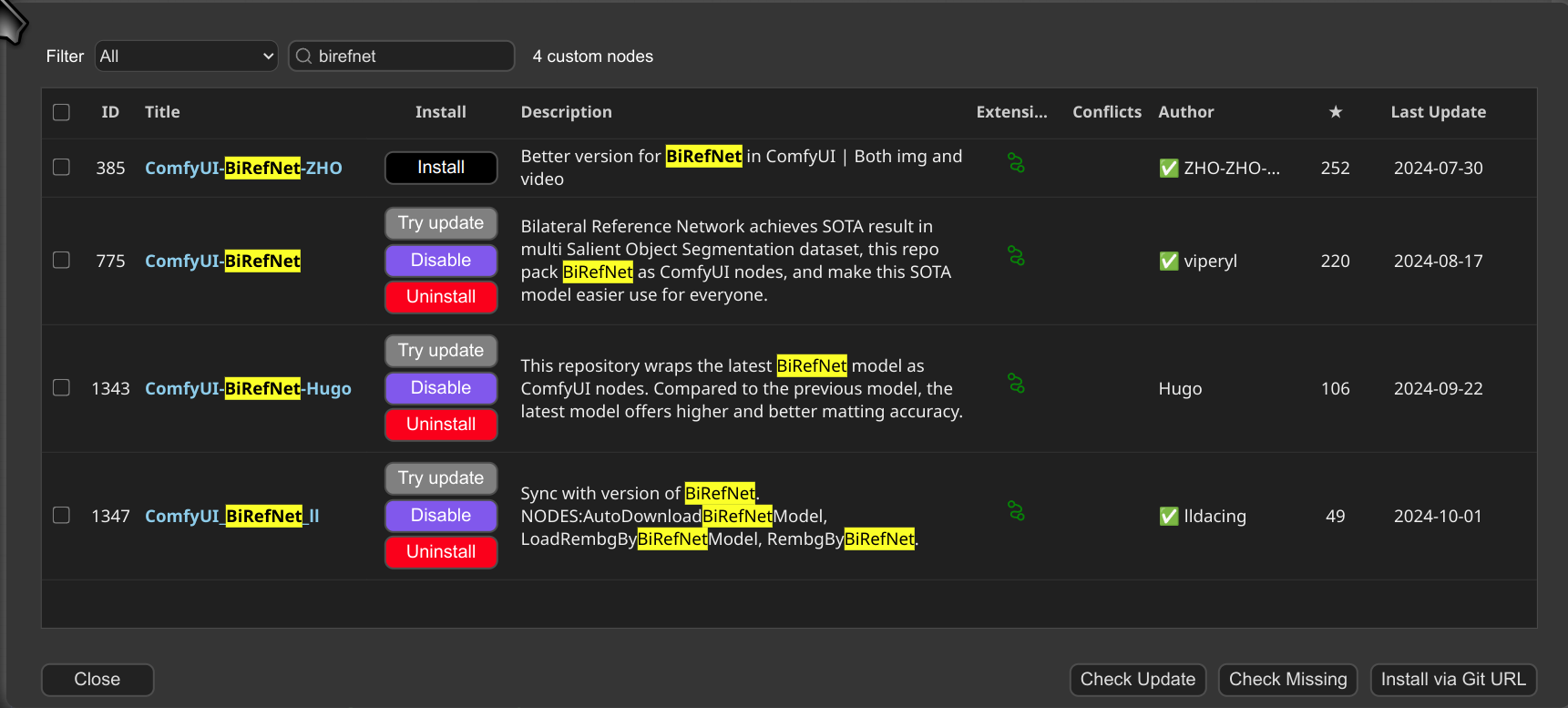Sort by the Title column header

point(162,112)
